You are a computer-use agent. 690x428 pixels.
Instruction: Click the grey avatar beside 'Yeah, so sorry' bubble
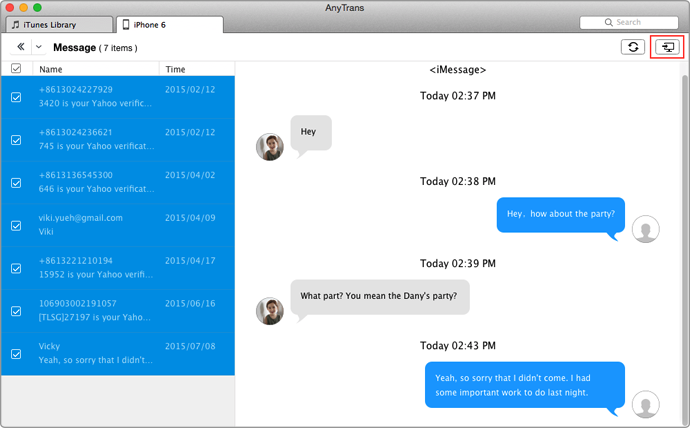tap(646, 404)
